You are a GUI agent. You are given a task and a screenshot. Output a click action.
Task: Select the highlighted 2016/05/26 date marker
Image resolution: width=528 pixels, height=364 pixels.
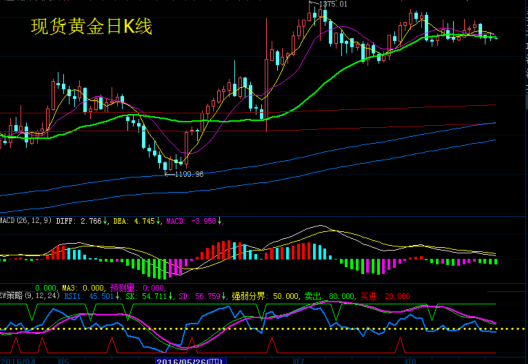[x=191, y=361]
